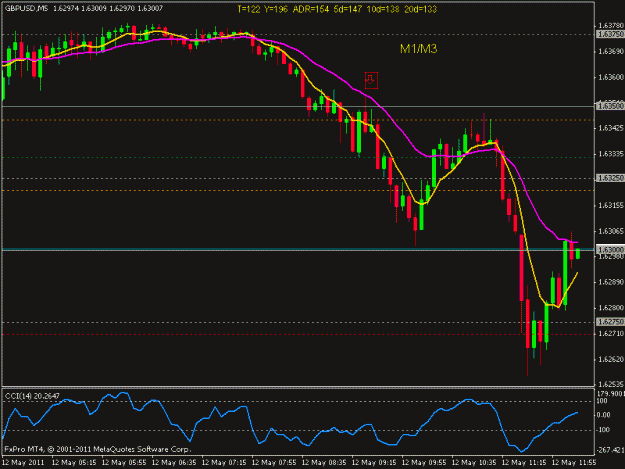Select the GBPUSD,M5 chart title text
Screen dimensions: 625x469
[x=27, y=8]
